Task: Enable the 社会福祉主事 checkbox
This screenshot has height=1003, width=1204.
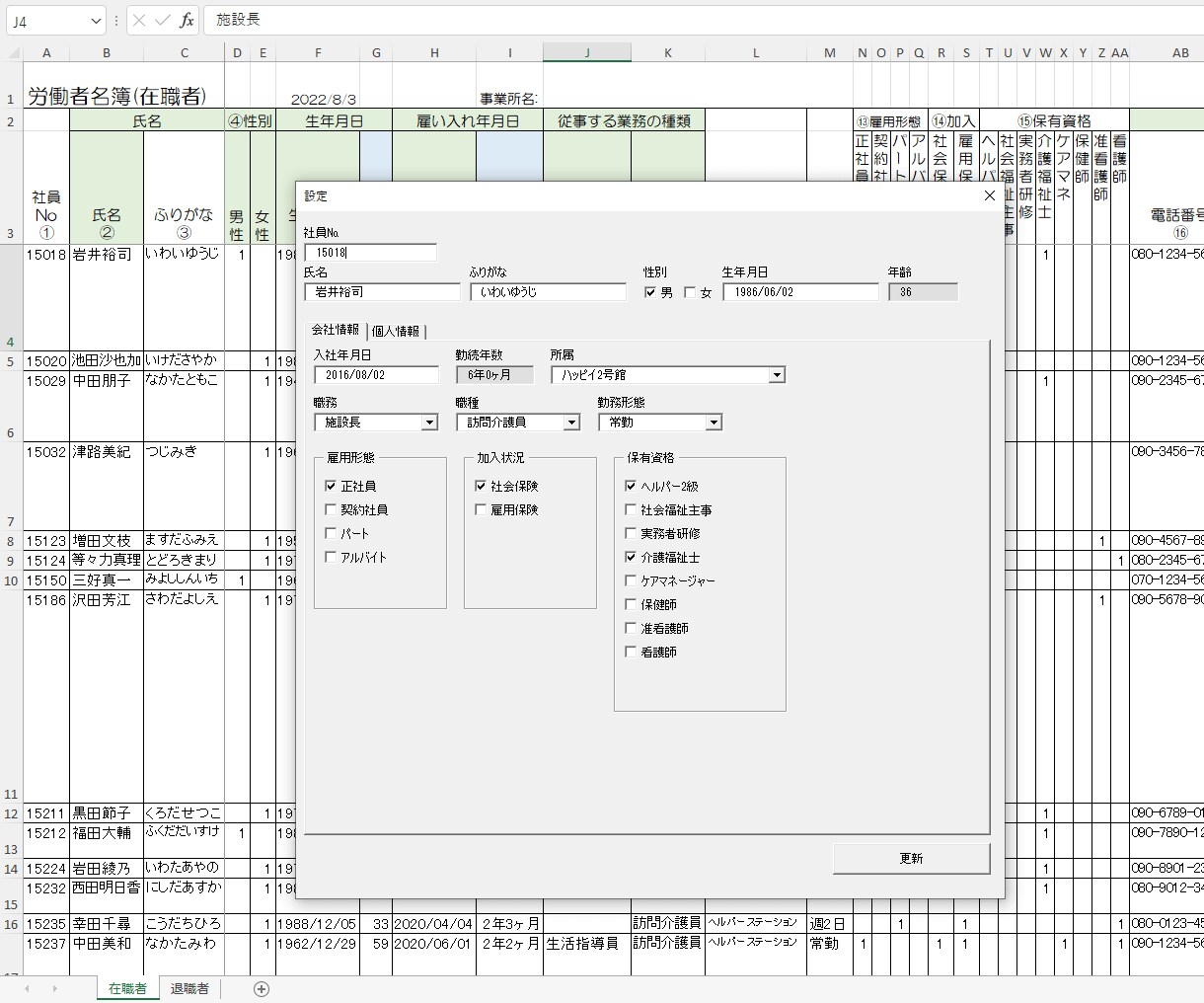Action: pos(631,509)
